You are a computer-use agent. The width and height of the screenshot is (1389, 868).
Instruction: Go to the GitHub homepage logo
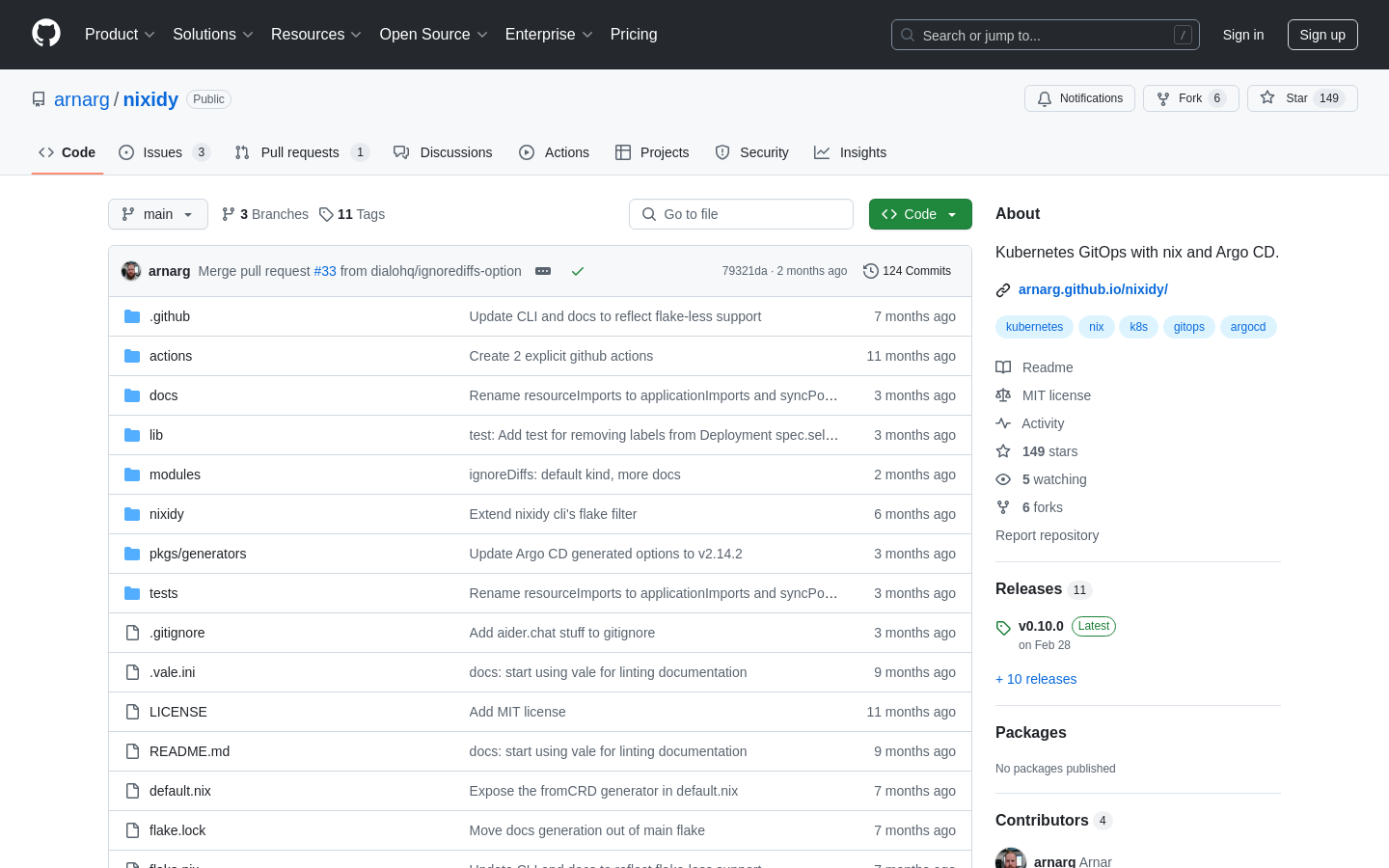coord(46,34)
